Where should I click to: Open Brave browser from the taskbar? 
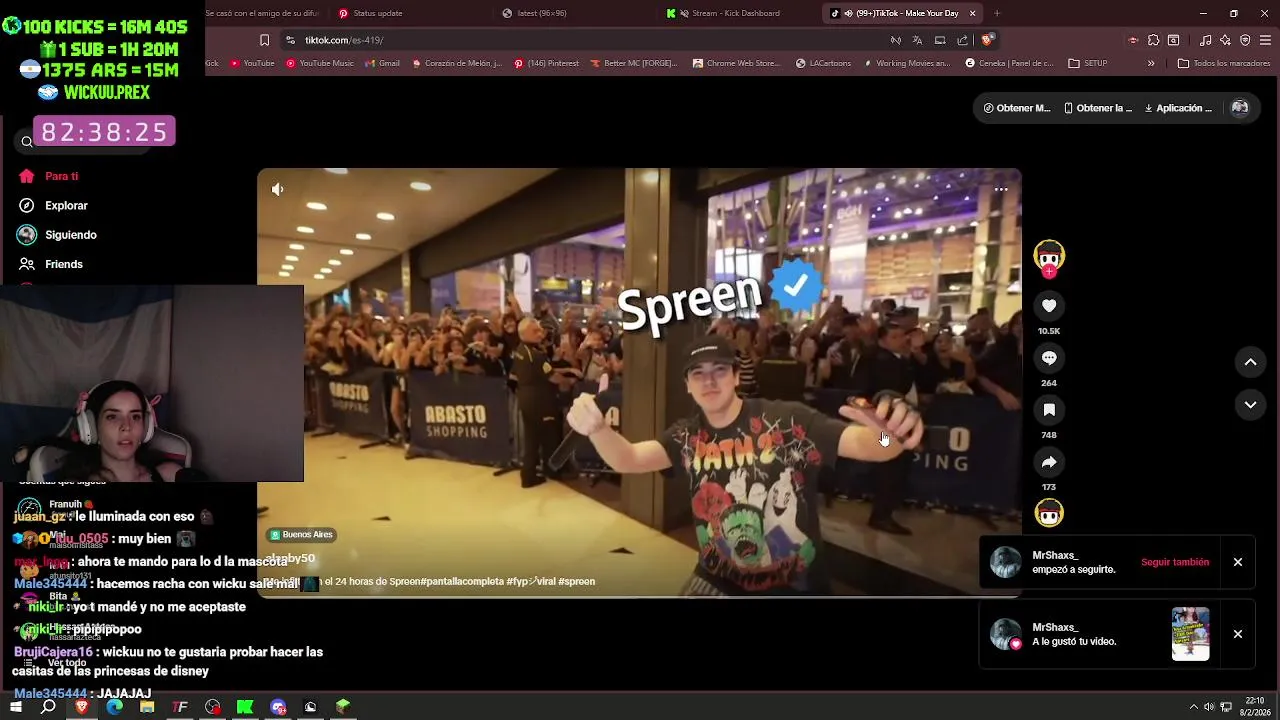tap(82, 707)
